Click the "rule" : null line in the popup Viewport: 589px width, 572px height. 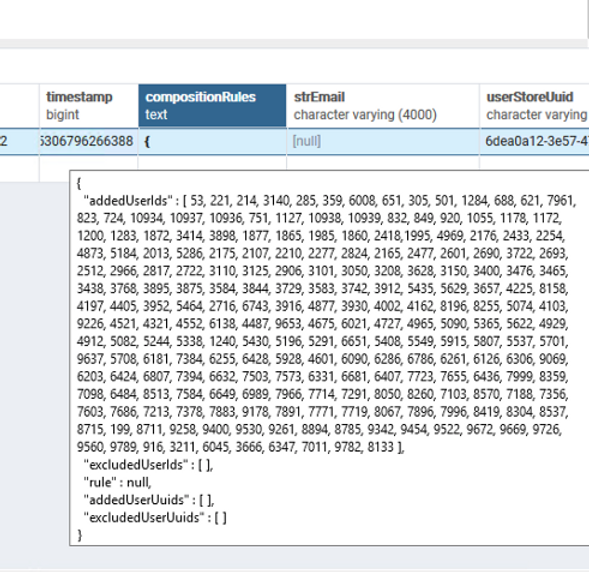point(117,482)
